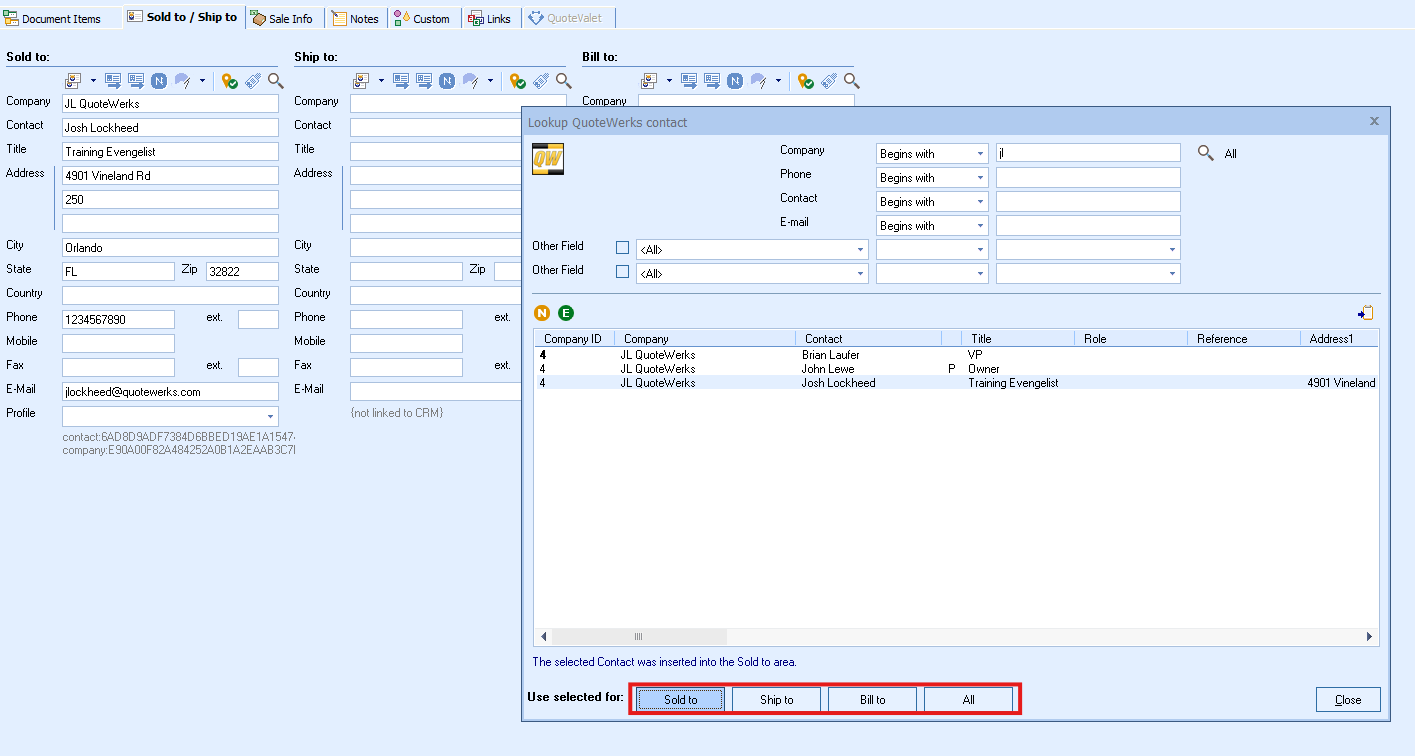Click the tag icon in Sold to toolbar
1415x756 pixels.
(254, 81)
